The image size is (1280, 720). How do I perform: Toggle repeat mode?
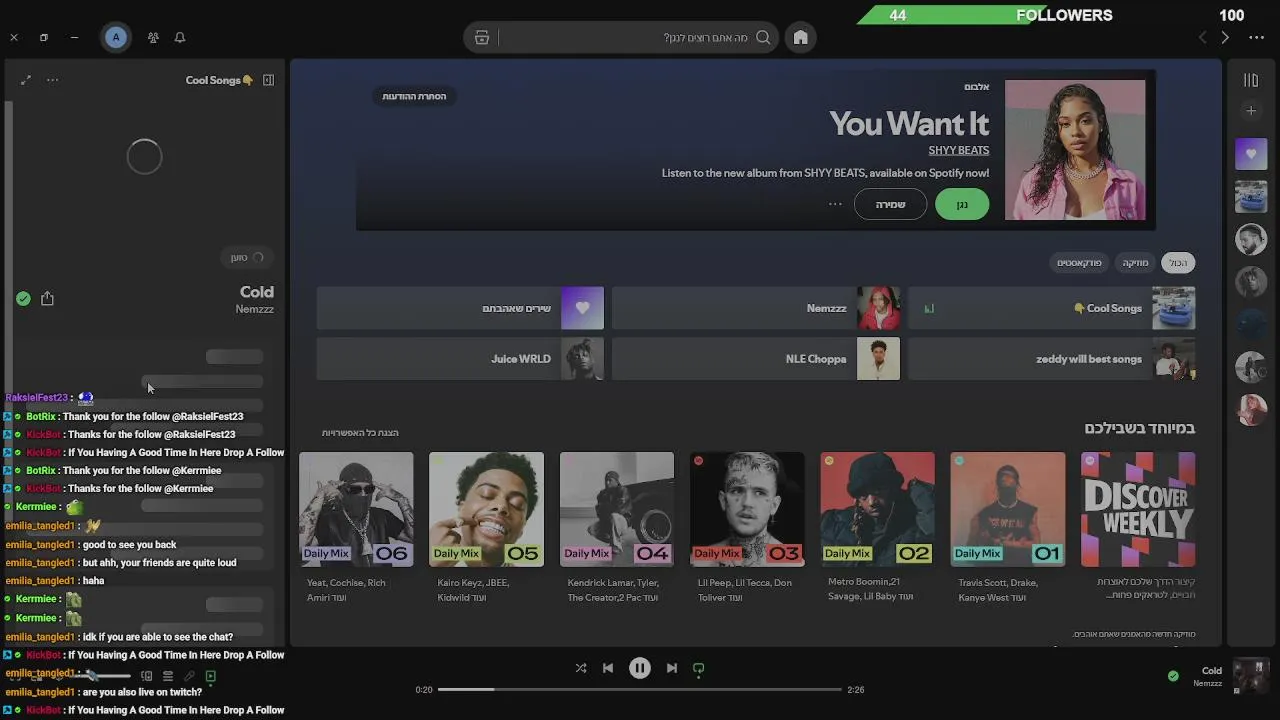pyautogui.click(x=699, y=668)
